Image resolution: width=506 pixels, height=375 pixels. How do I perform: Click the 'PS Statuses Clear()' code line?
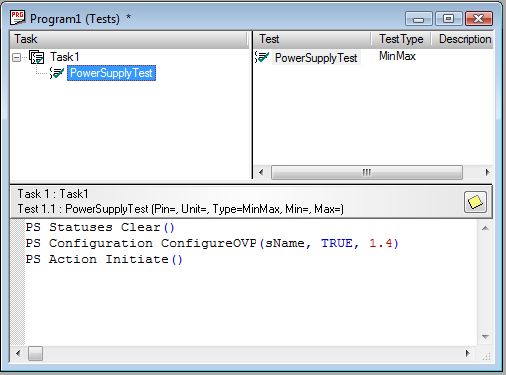(x=100, y=227)
